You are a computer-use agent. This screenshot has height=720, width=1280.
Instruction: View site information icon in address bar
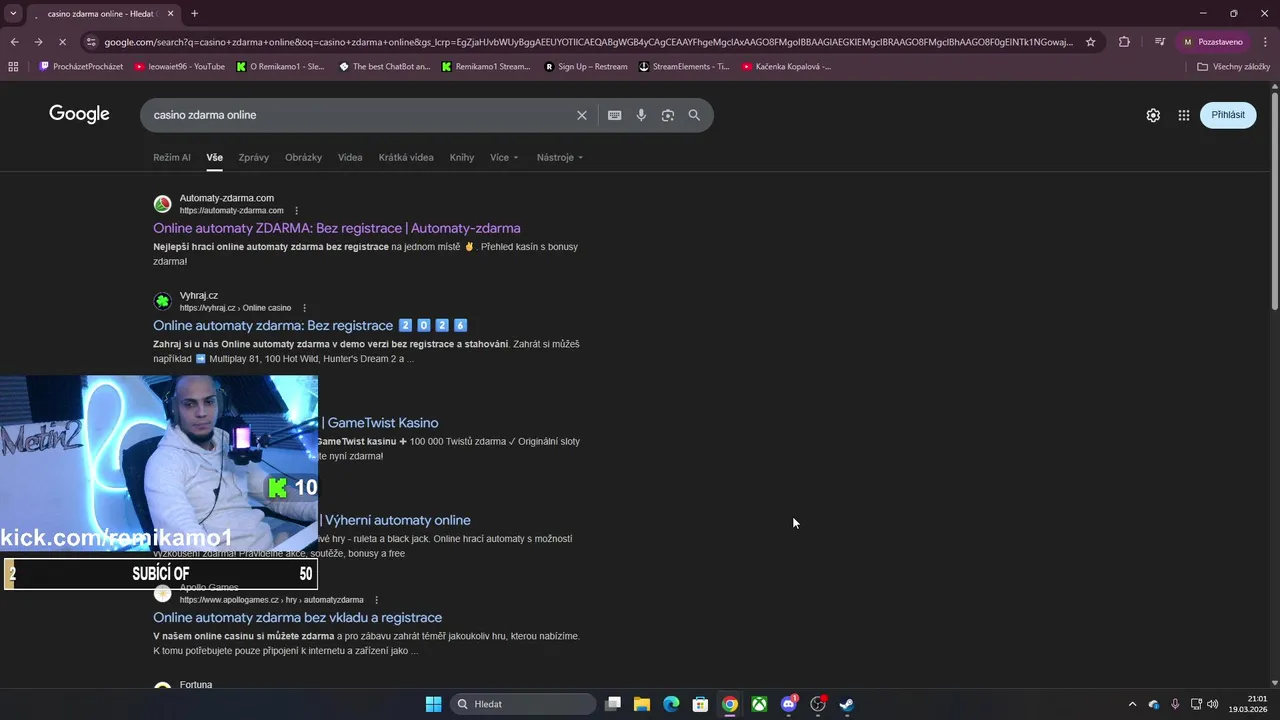coord(91,42)
